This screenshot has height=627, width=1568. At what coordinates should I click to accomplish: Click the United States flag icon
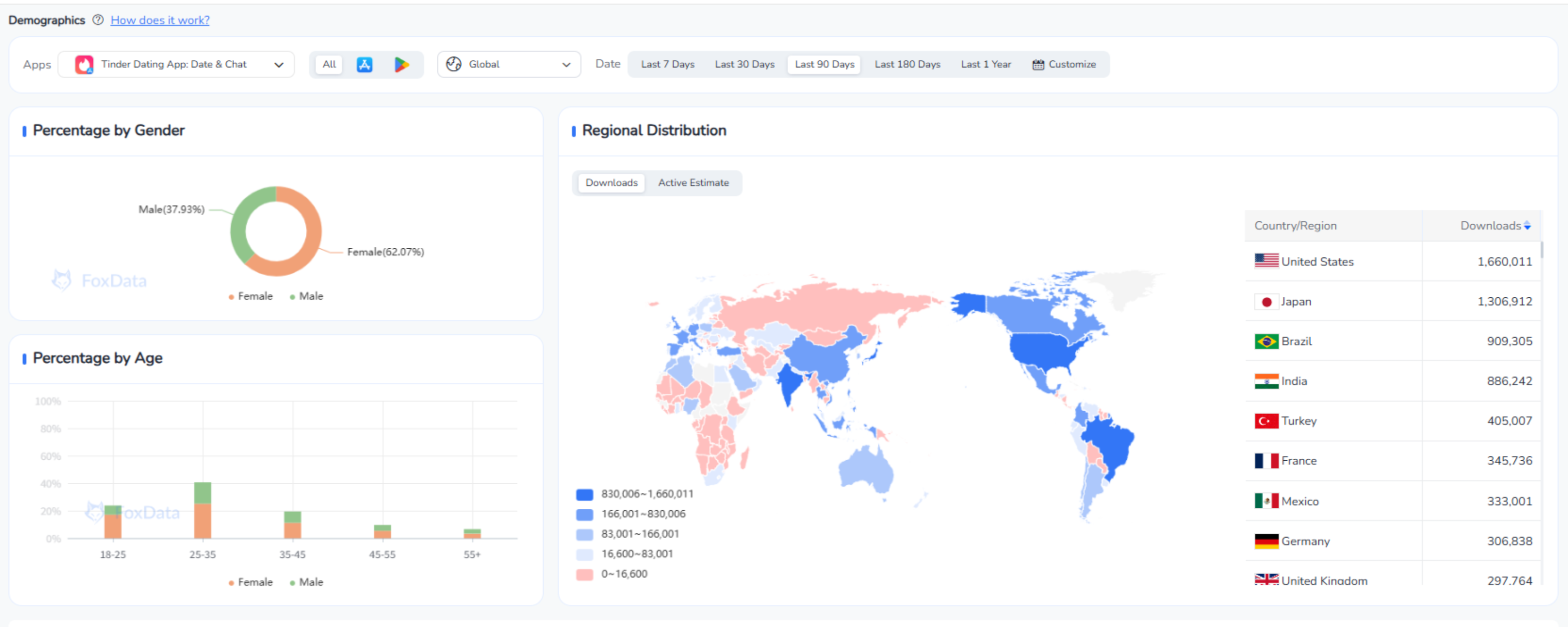pos(1266,261)
